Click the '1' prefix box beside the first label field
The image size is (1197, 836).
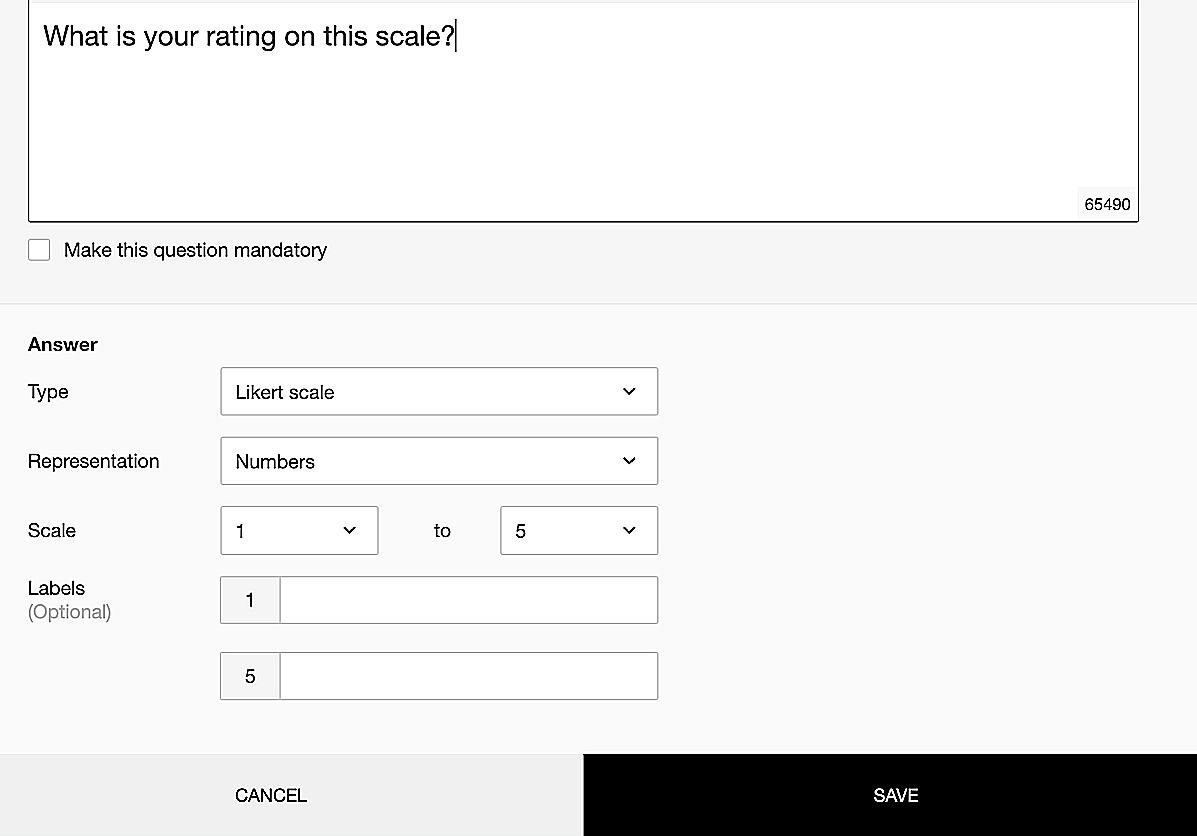250,600
